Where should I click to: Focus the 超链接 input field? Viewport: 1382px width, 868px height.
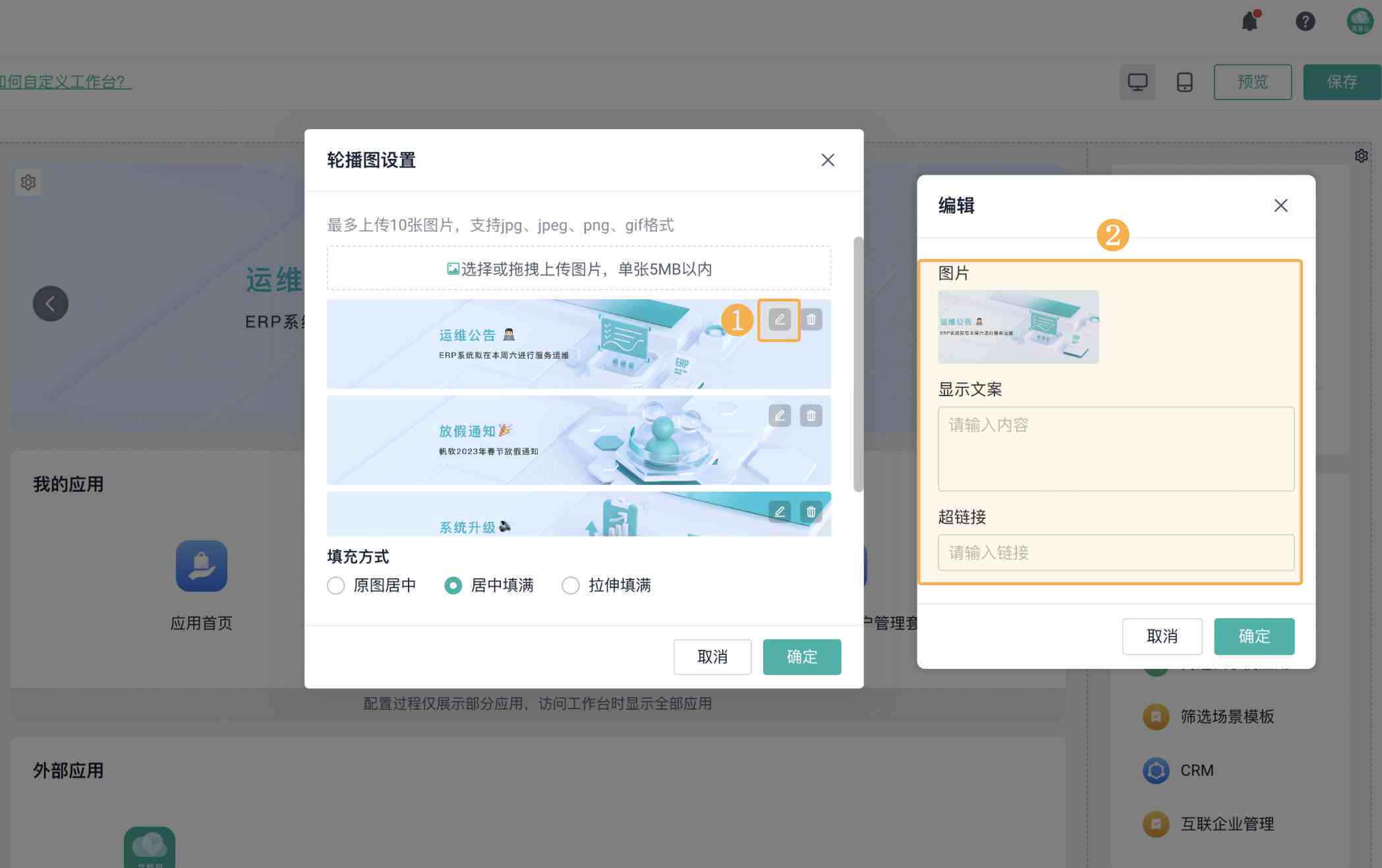(1116, 552)
